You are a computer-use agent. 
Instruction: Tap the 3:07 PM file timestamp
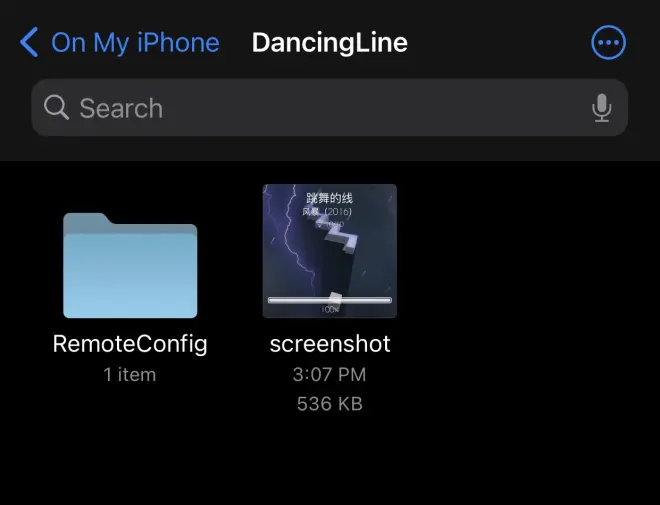tap(330, 375)
